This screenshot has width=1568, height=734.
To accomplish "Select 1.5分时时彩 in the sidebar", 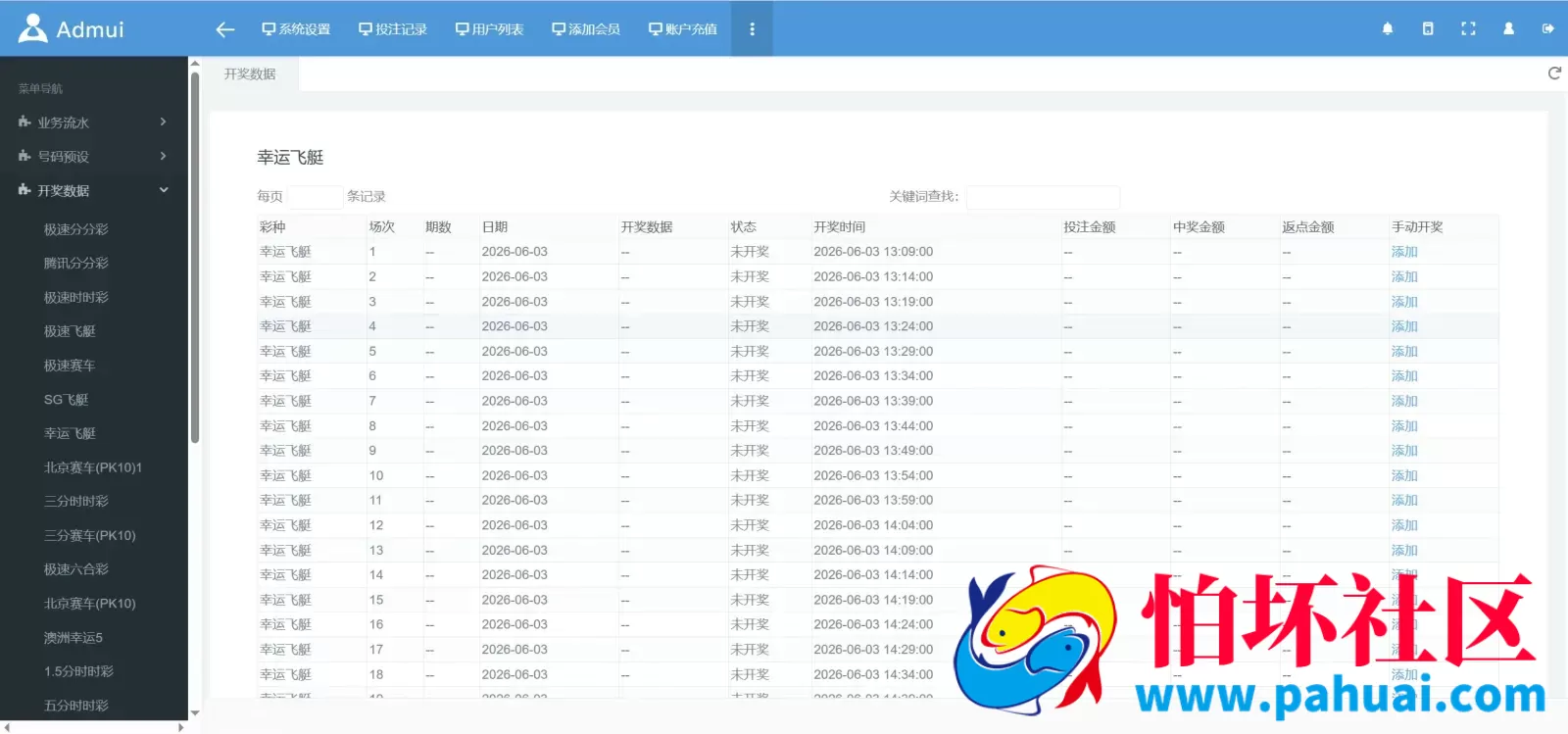I will click(x=79, y=671).
